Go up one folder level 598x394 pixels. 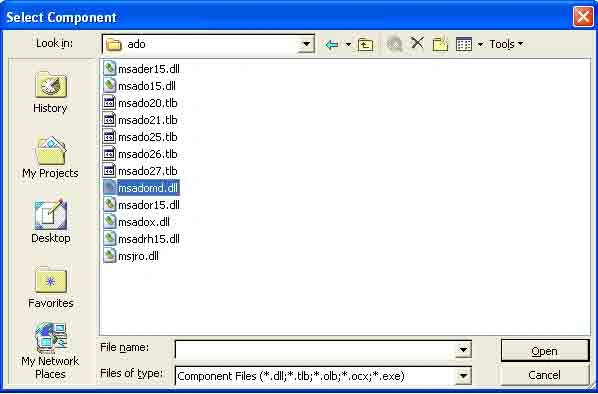pos(365,45)
